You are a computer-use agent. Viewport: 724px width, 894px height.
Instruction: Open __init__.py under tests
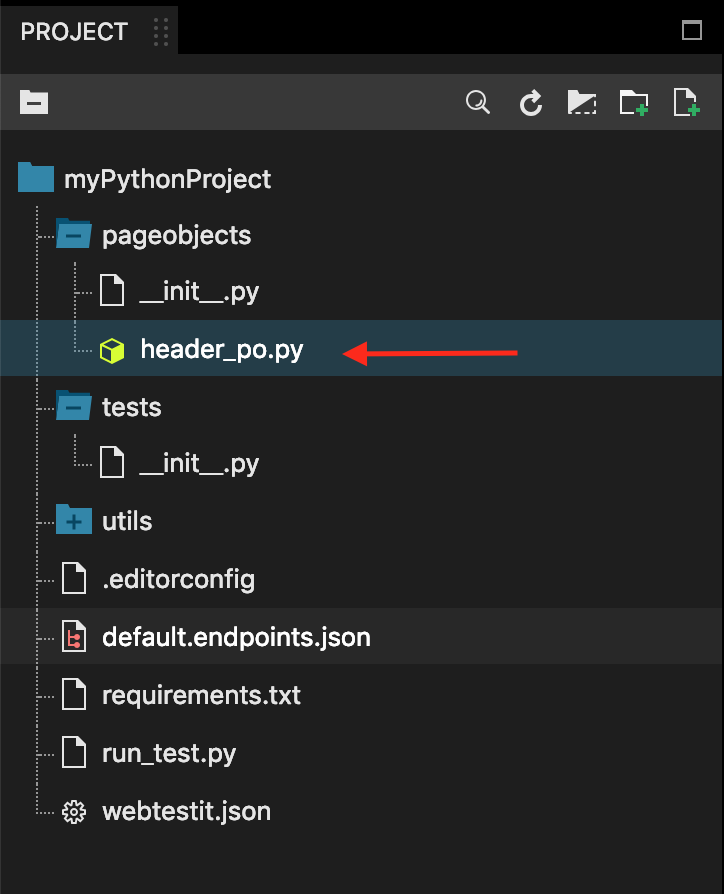coord(200,464)
